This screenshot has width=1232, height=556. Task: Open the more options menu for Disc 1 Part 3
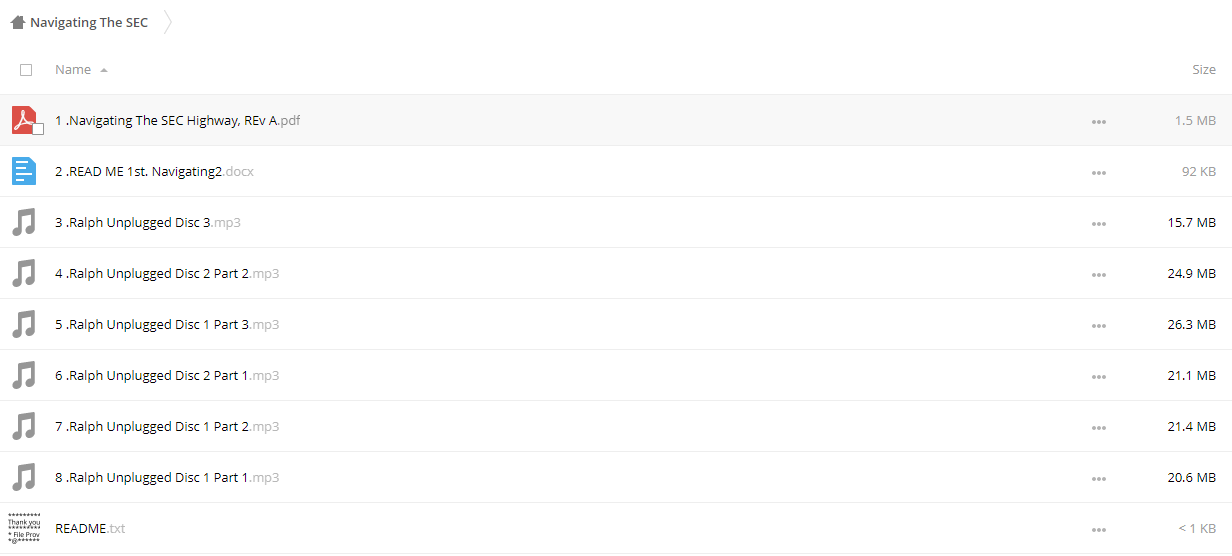pyautogui.click(x=1099, y=325)
